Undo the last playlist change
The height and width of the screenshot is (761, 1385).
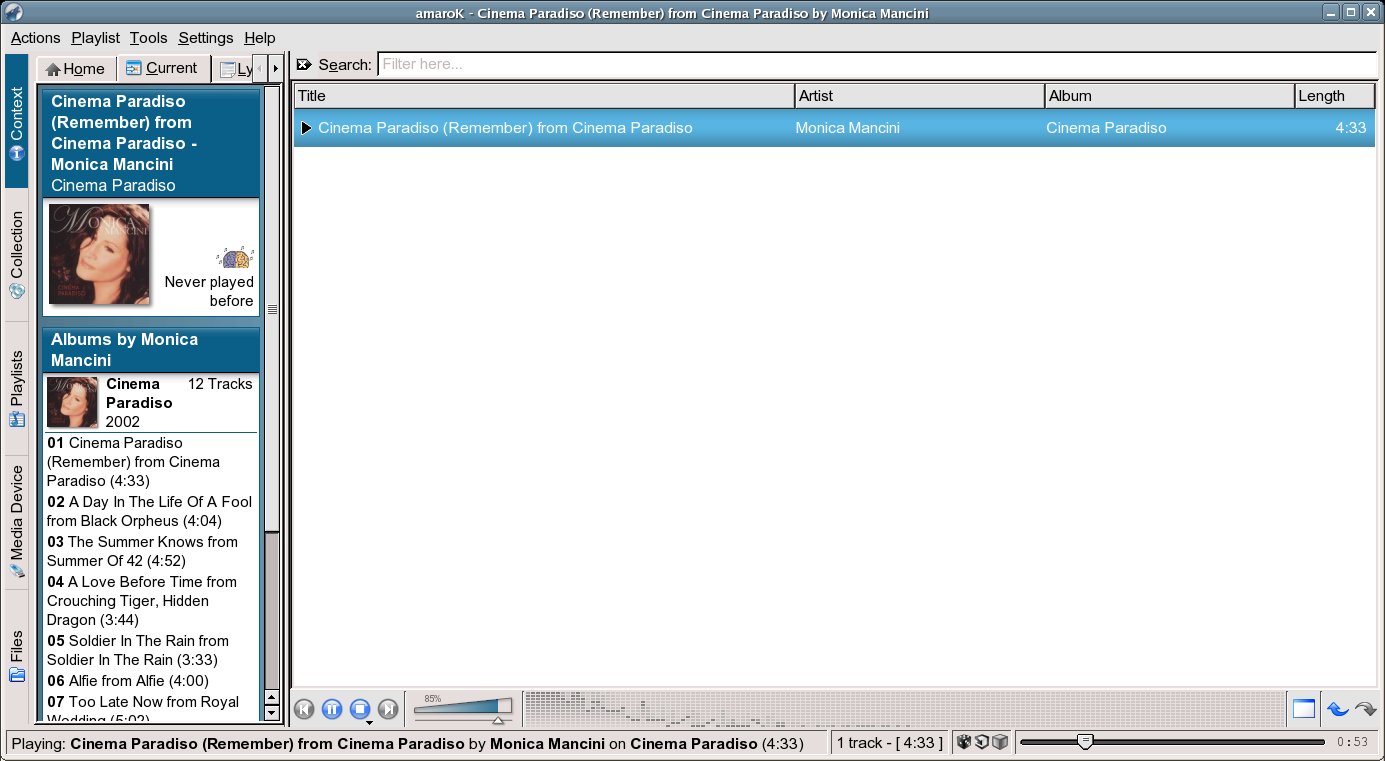tap(1337, 709)
